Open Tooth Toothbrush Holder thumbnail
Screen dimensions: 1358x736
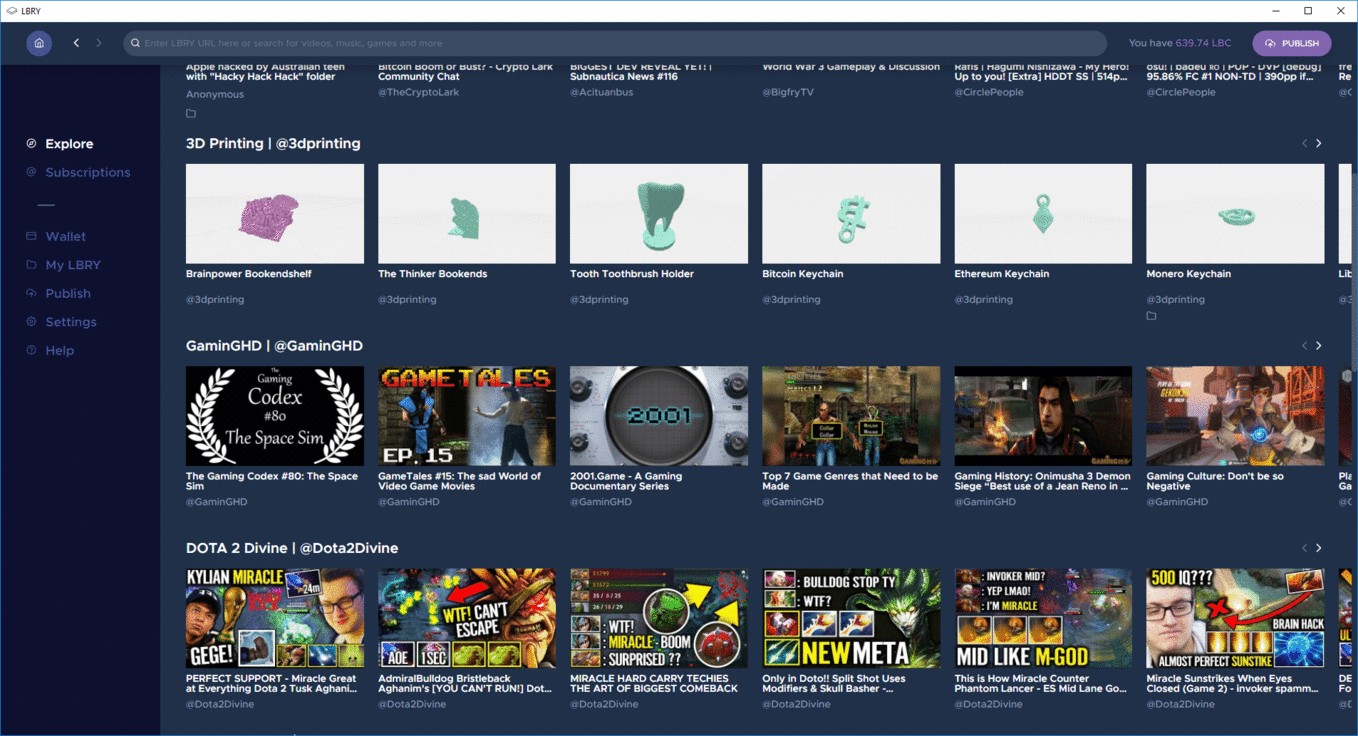click(x=659, y=214)
